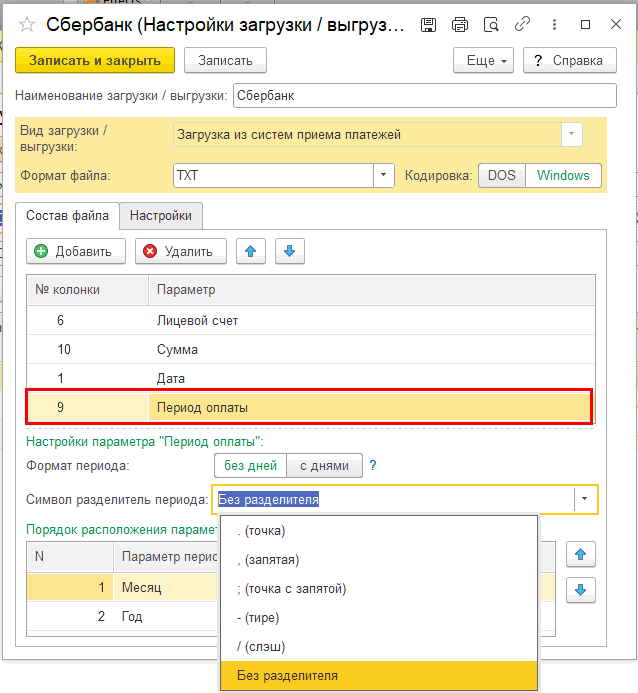Click the separator field showing Без разделителя
This screenshot has height=693, width=638.
[x=394, y=499]
